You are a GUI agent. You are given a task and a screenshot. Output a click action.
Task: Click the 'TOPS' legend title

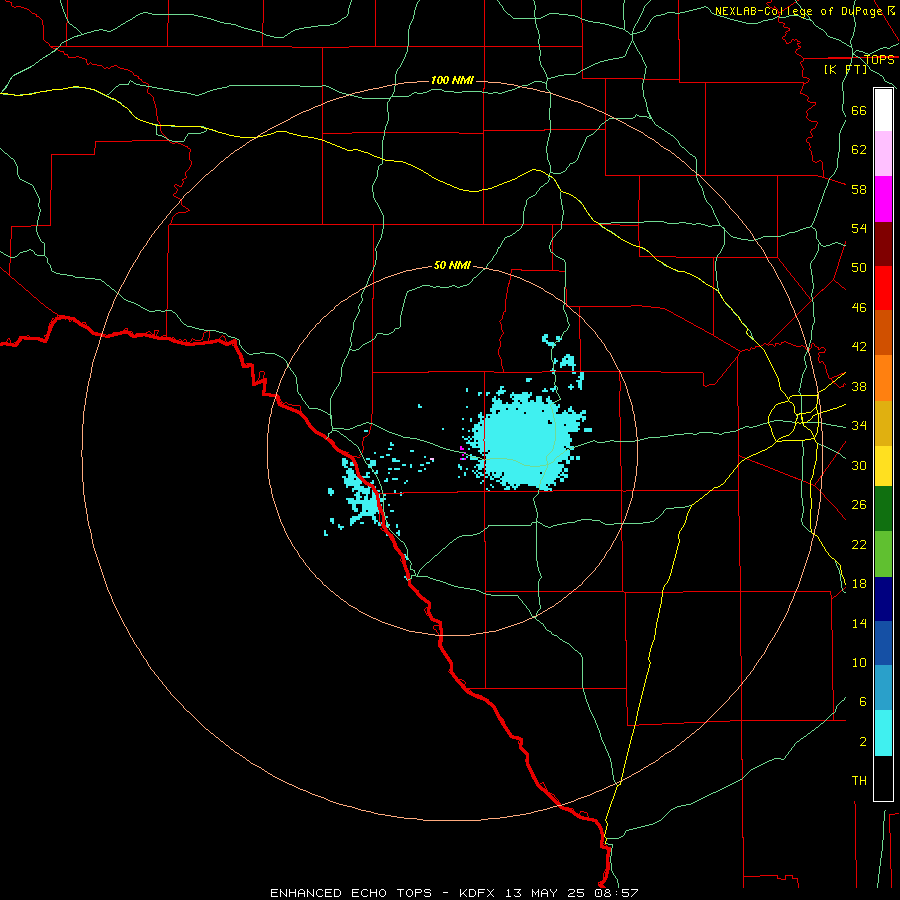(x=879, y=59)
